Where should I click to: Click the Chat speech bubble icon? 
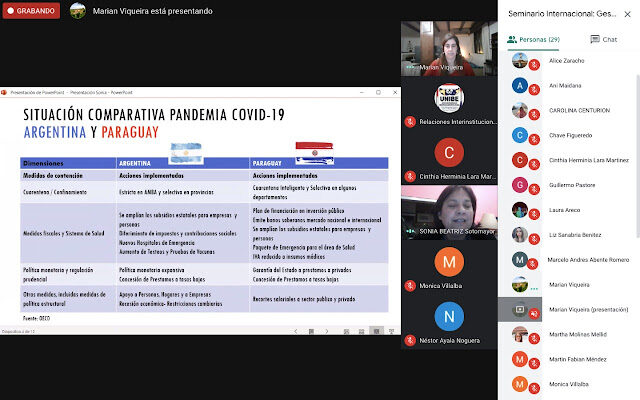pos(595,39)
